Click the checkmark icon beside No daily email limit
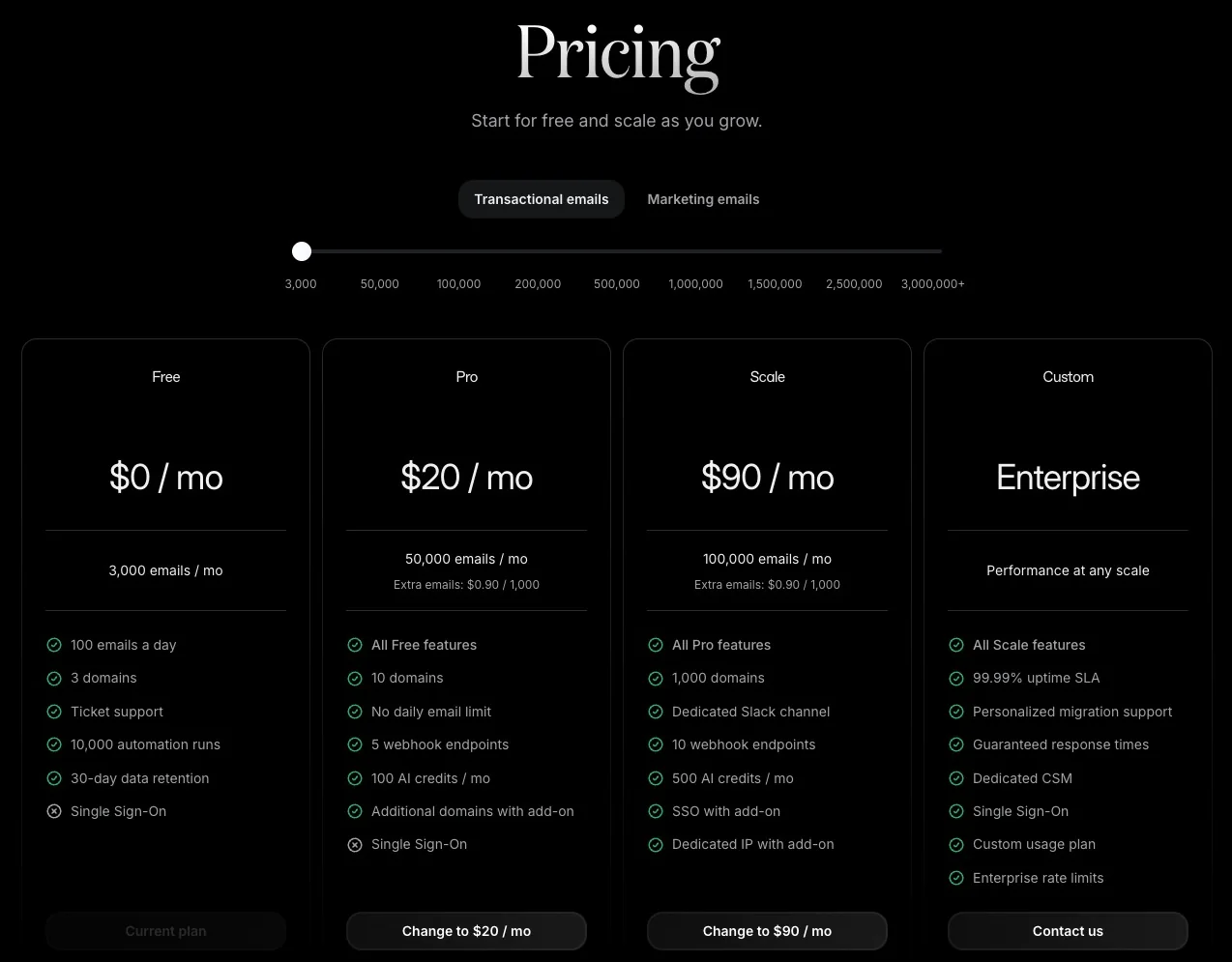The height and width of the screenshot is (962, 1232). click(355, 712)
